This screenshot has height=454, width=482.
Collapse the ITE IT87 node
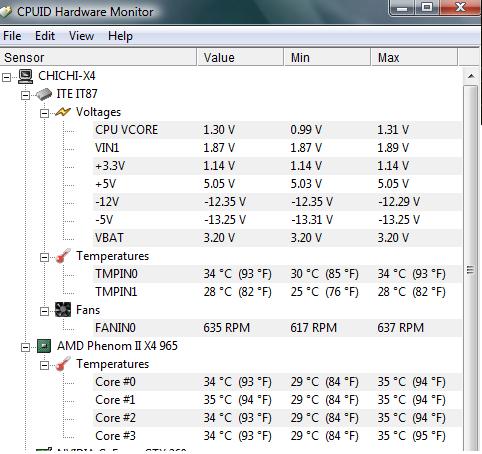click(25, 96)
